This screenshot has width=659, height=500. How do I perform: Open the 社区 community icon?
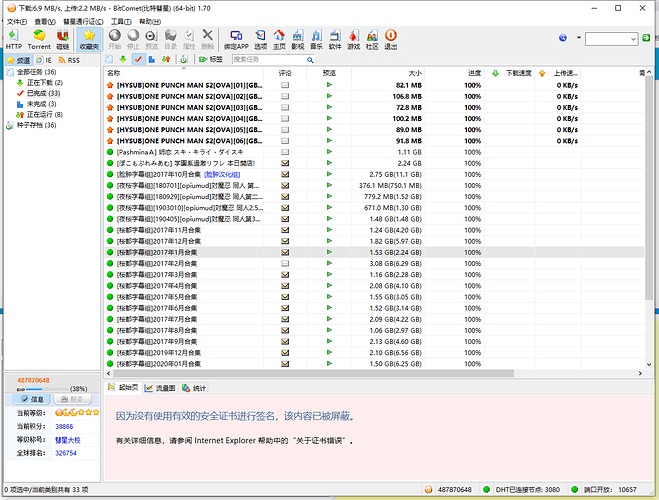372,39
